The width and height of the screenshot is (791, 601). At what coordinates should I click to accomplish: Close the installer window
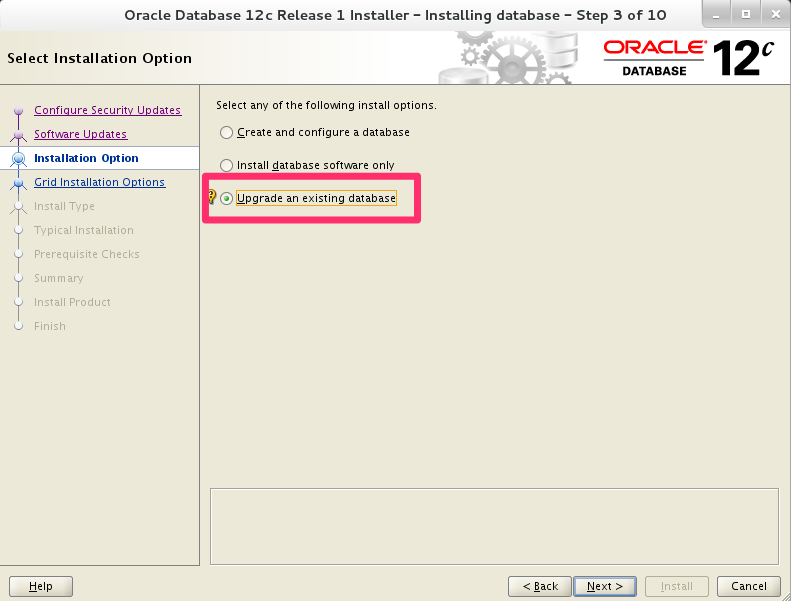click(776, 15)
